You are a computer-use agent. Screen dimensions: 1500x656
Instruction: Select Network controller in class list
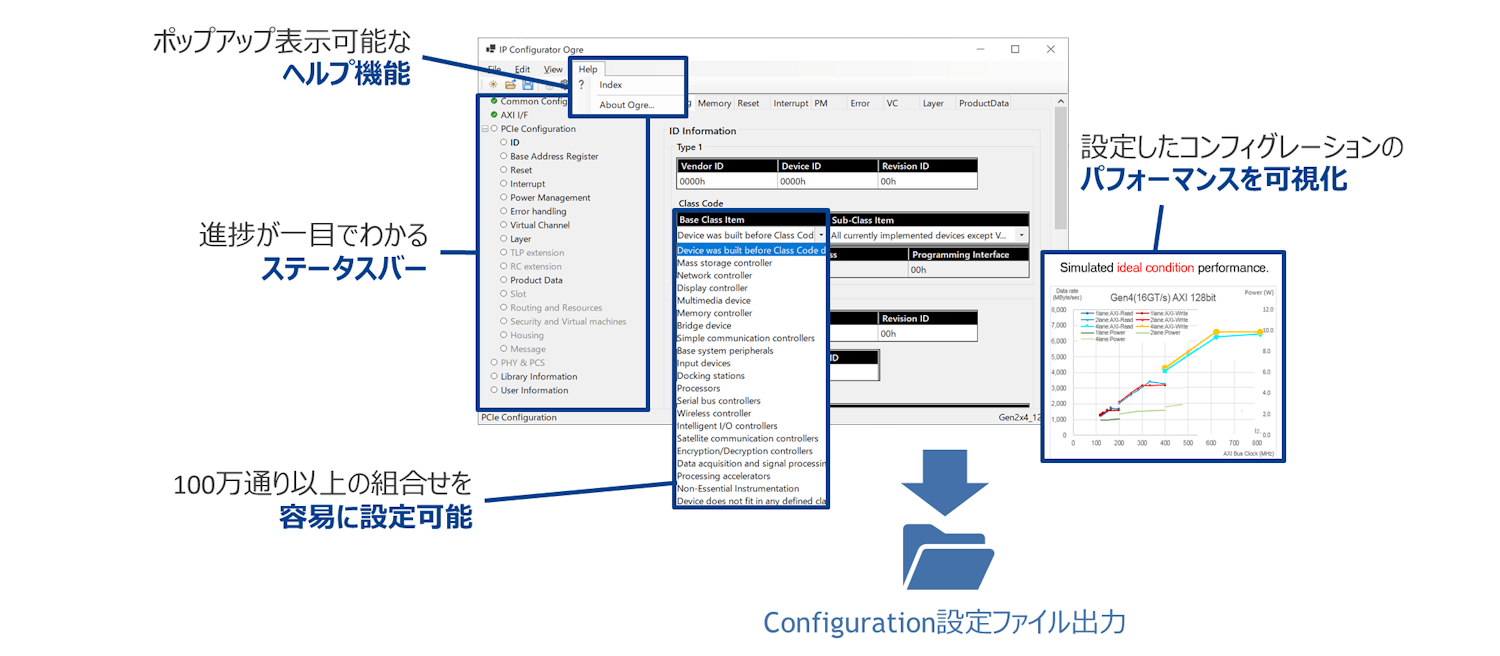click(714, 276)
